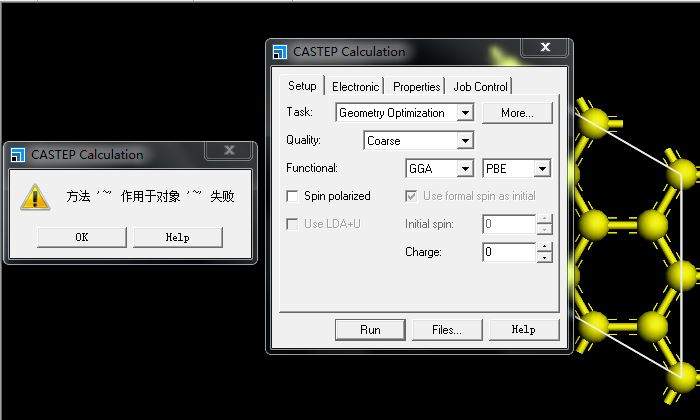The height and width of the screenshot is (420, 700).
Task: Click Help in the error dialog
Action: point(178,237)
